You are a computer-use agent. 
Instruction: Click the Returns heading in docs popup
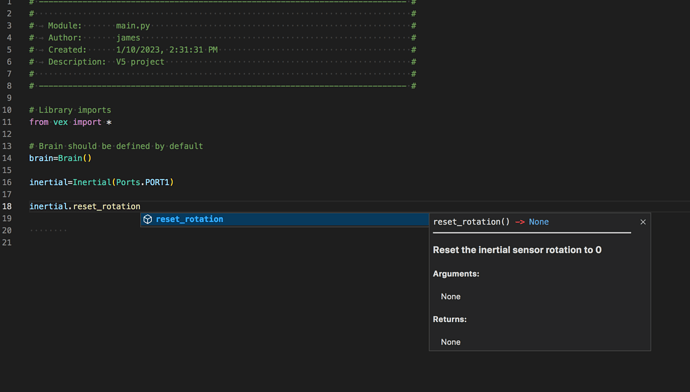point(450,319)
